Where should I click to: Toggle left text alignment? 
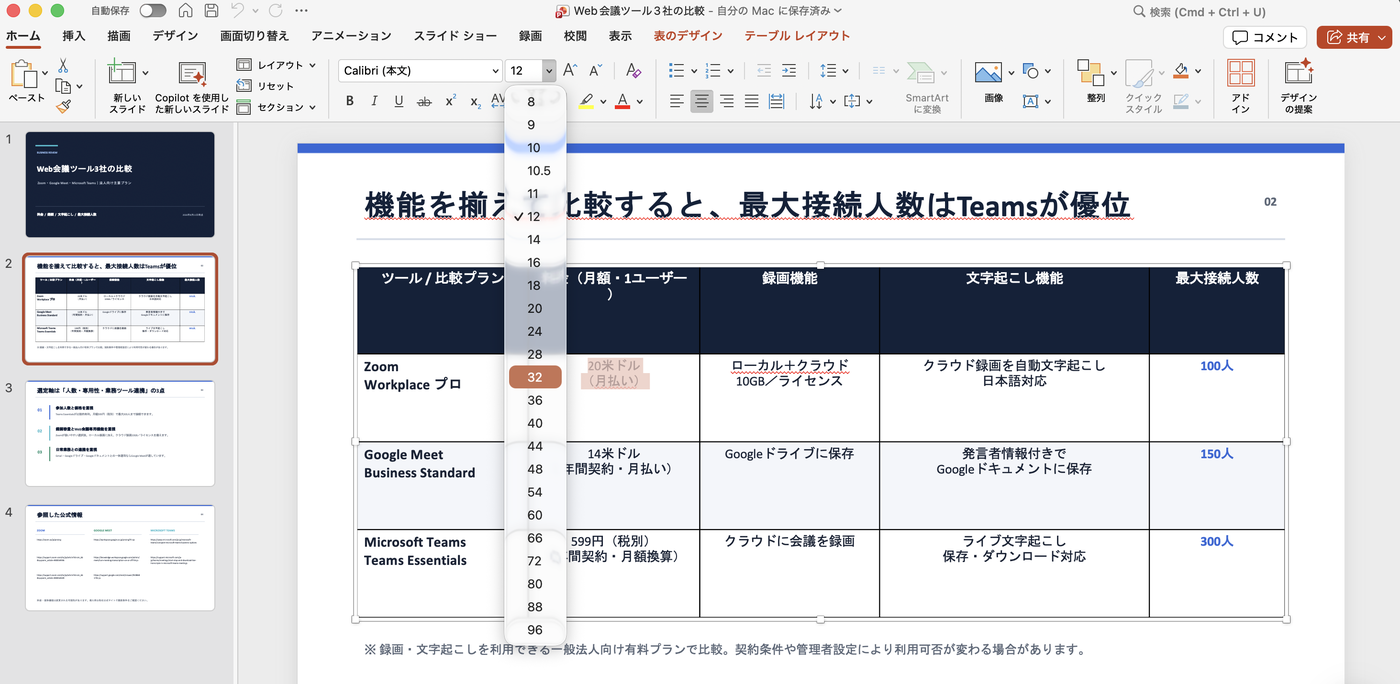(677, 101)
